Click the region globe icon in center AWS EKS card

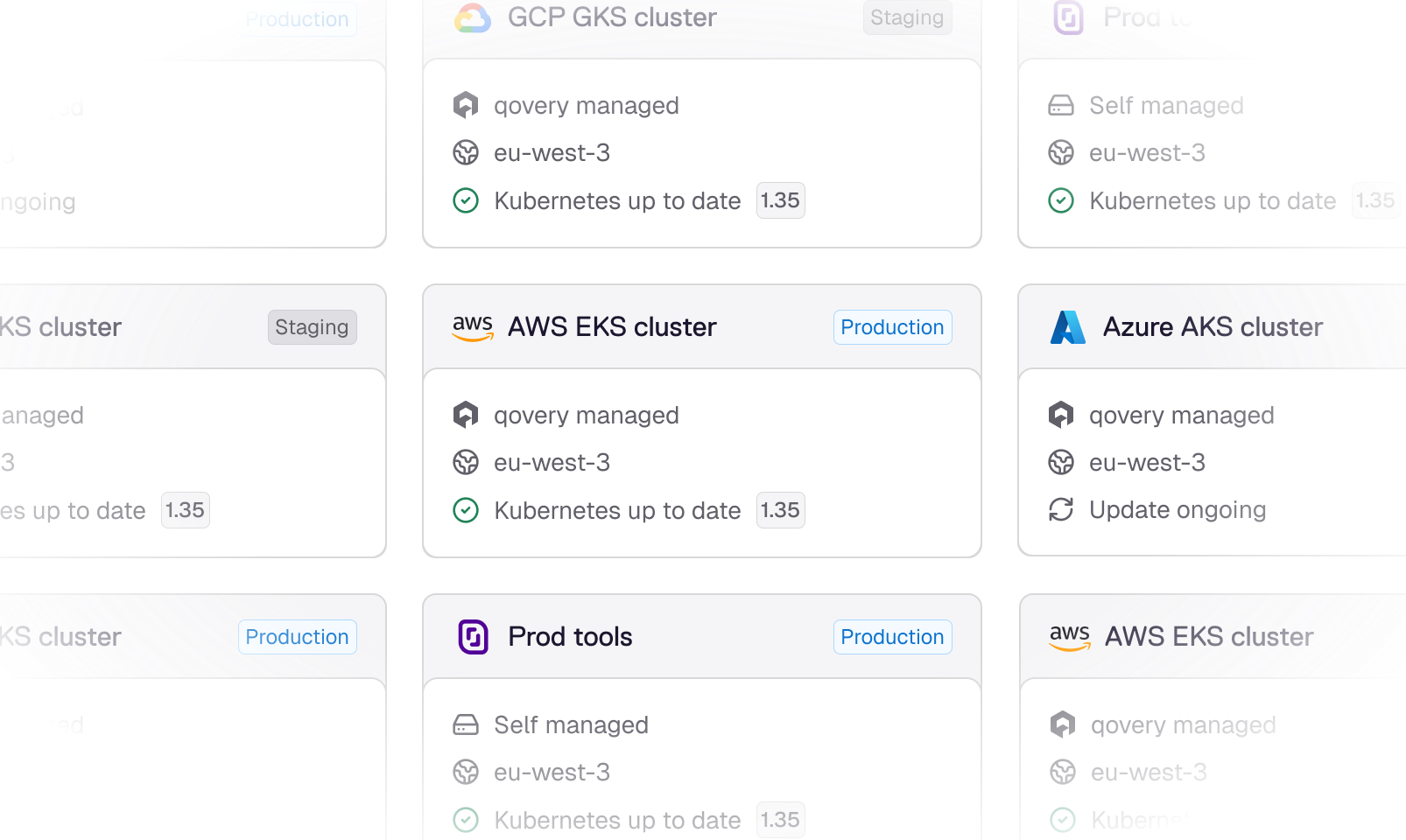(x=466, y=462)
